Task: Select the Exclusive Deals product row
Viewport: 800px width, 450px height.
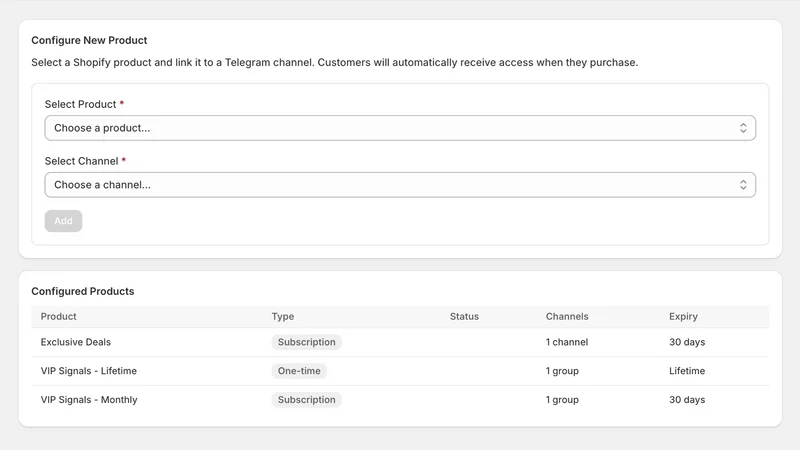Action: (400, 342)
